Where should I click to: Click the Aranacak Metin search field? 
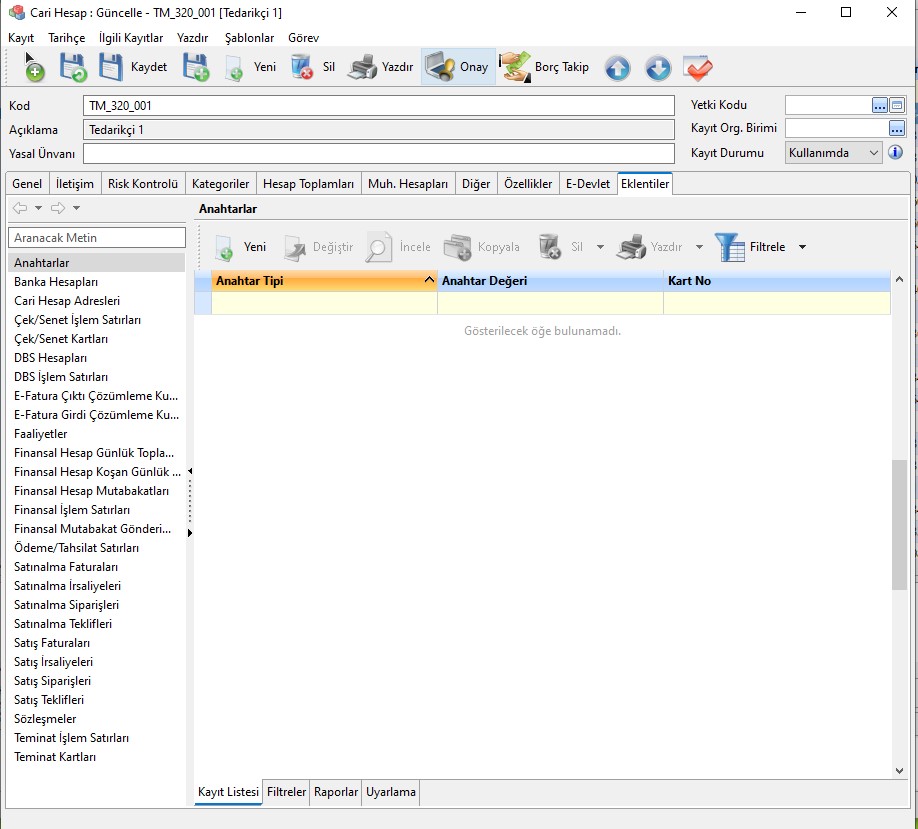[97, 237]
